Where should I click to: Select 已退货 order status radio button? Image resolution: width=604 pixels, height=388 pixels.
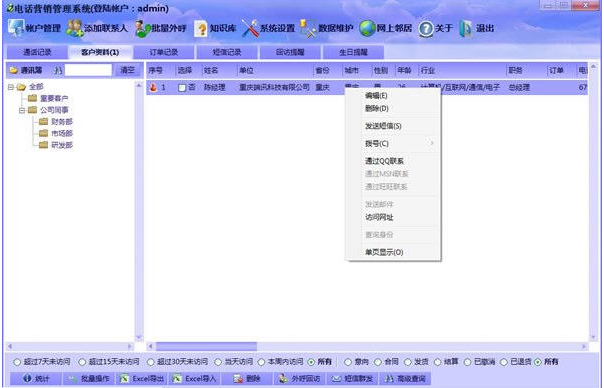[504, 362]
